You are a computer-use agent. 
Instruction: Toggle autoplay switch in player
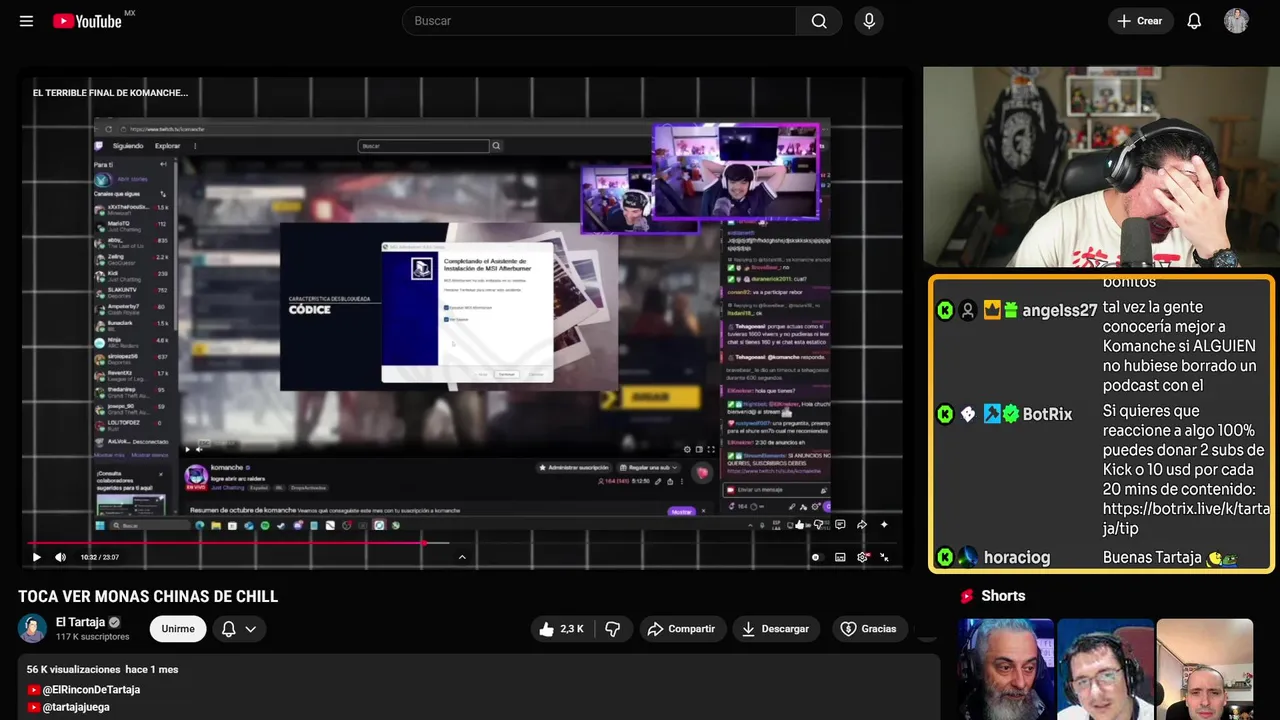pos(816,557)
